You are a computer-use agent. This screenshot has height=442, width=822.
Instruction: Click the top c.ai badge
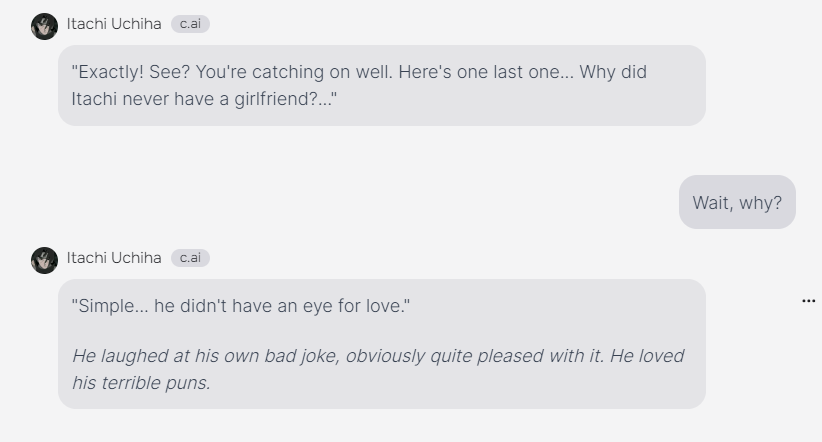point(190,24)
